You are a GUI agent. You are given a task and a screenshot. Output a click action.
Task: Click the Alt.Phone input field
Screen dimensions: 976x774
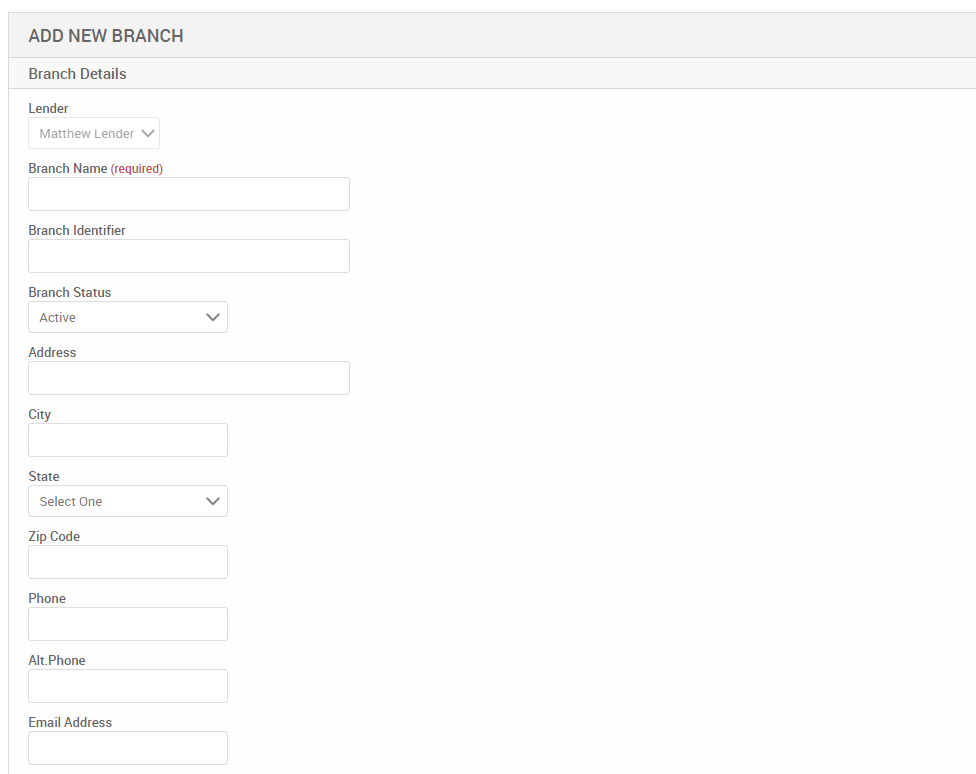pyautogui.click(x=127, y=685)
